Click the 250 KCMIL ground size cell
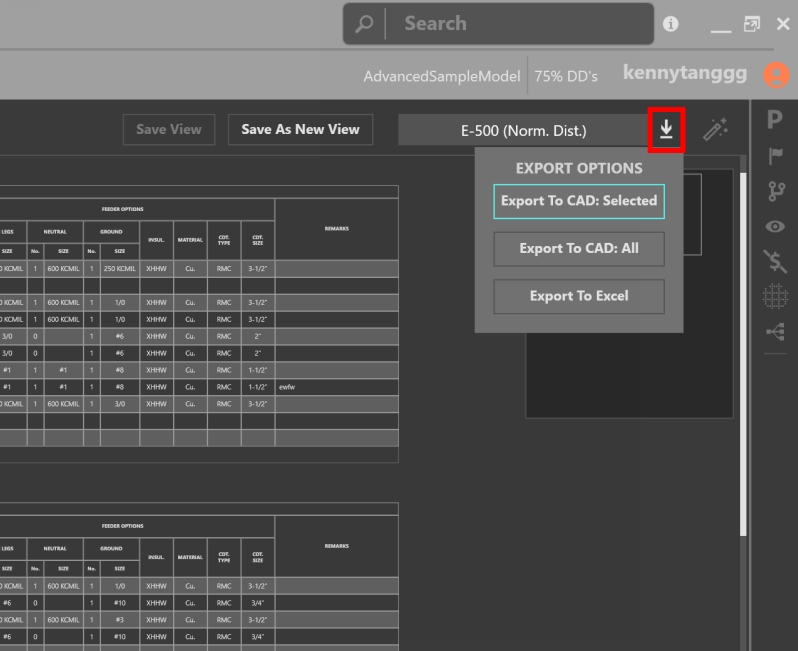798x651 pixels. [120, 269]
